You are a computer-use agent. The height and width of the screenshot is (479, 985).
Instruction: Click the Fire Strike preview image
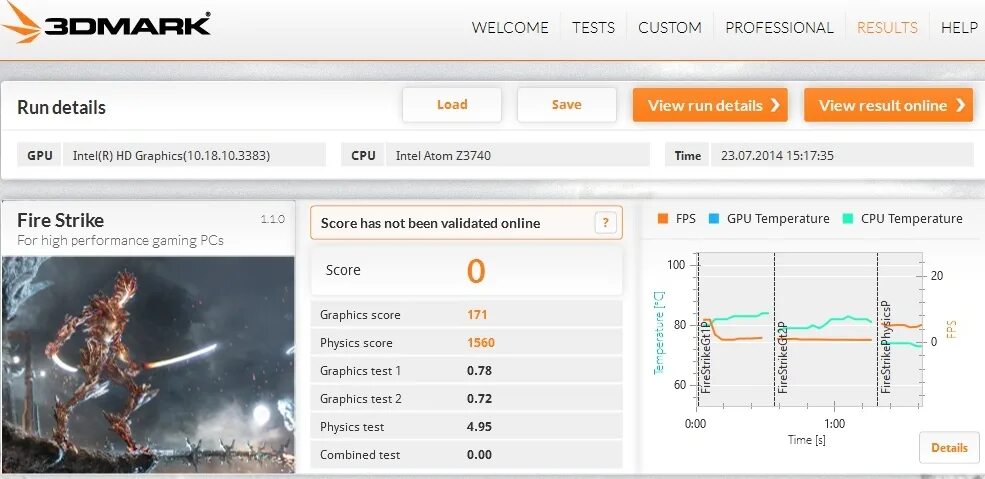148,364
